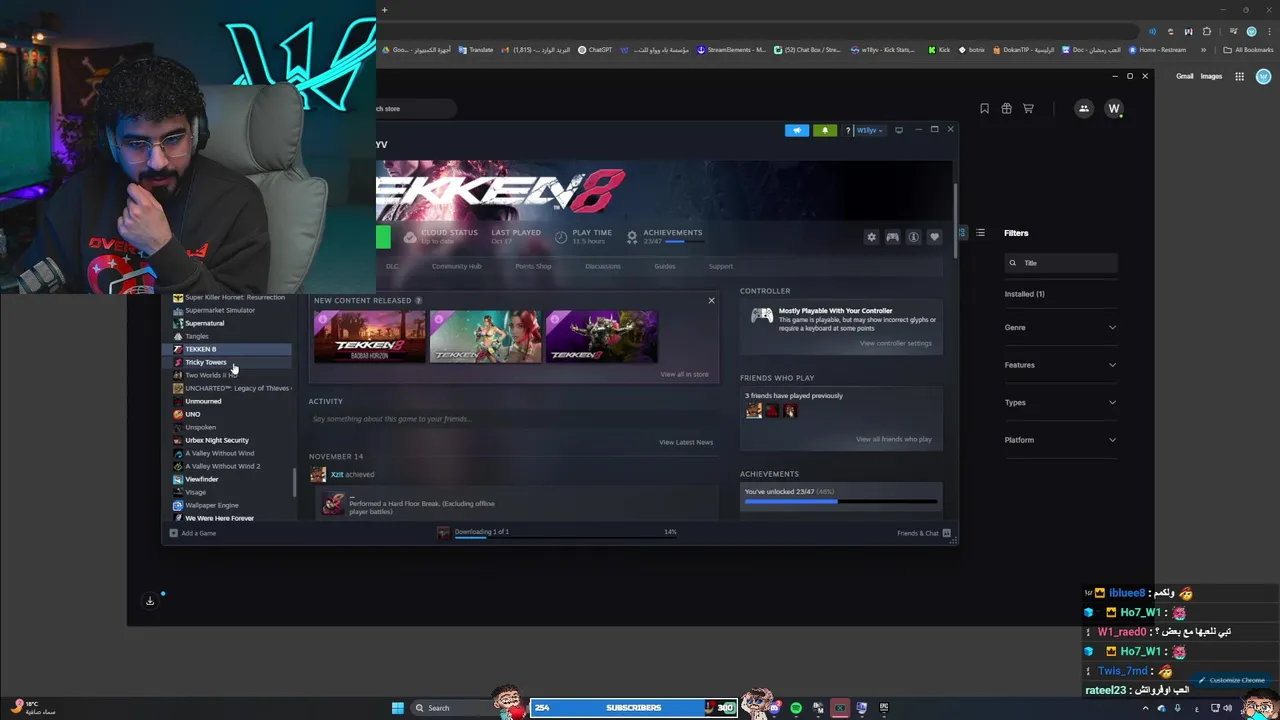Click Windows Start button
This screenshot has height=720, width=1280.
[397, 708]
